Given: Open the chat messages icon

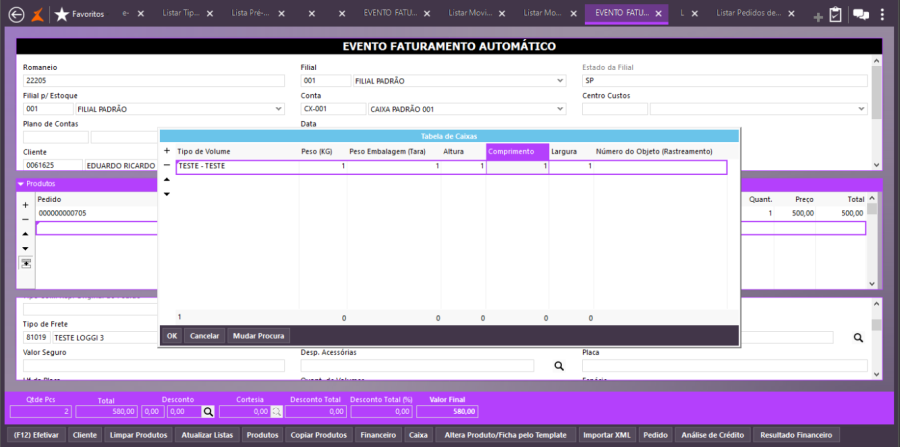Looking at the screenshot, I should click(x=860, y=15).
